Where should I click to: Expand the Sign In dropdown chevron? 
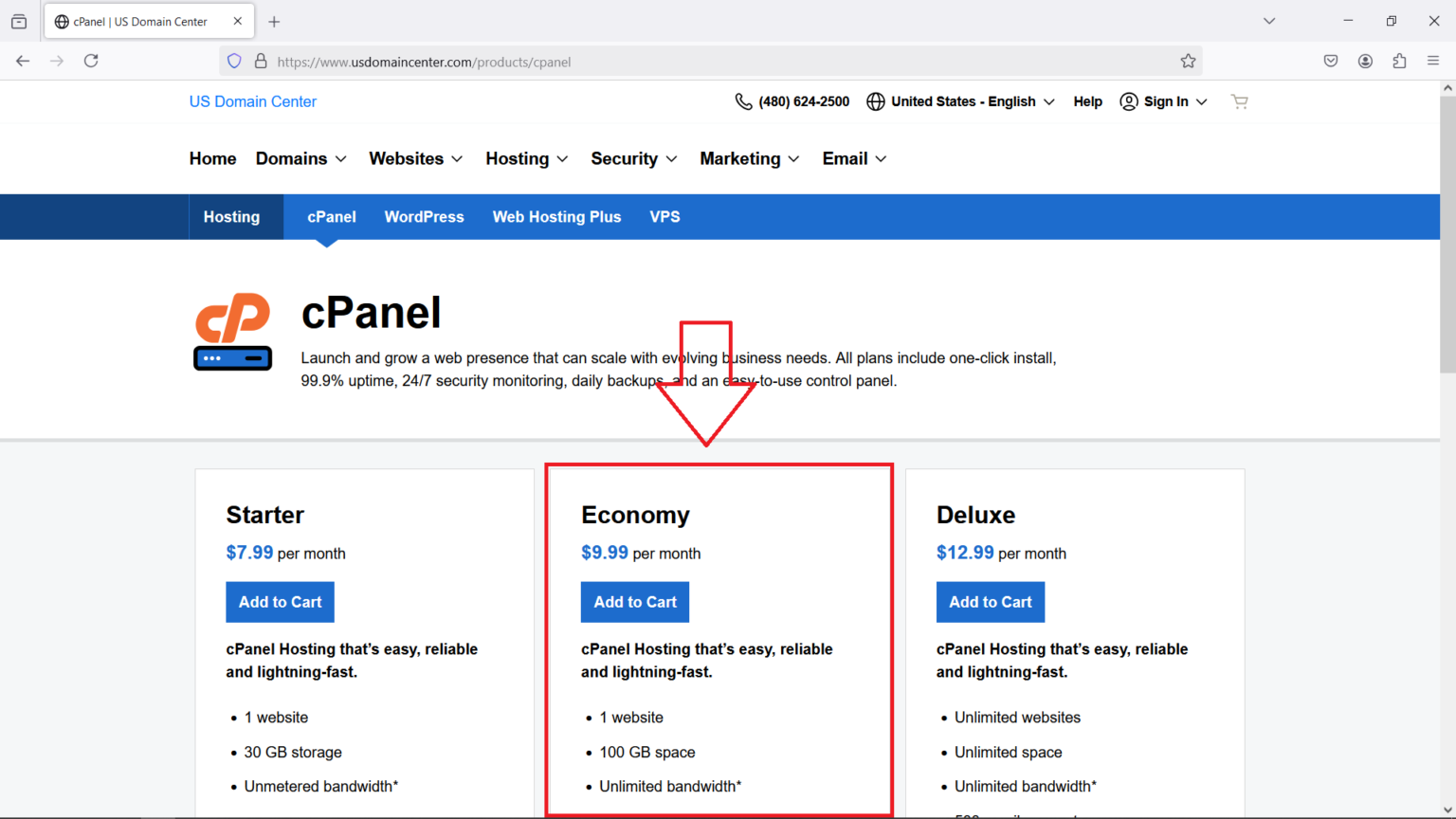point(1202,101)
